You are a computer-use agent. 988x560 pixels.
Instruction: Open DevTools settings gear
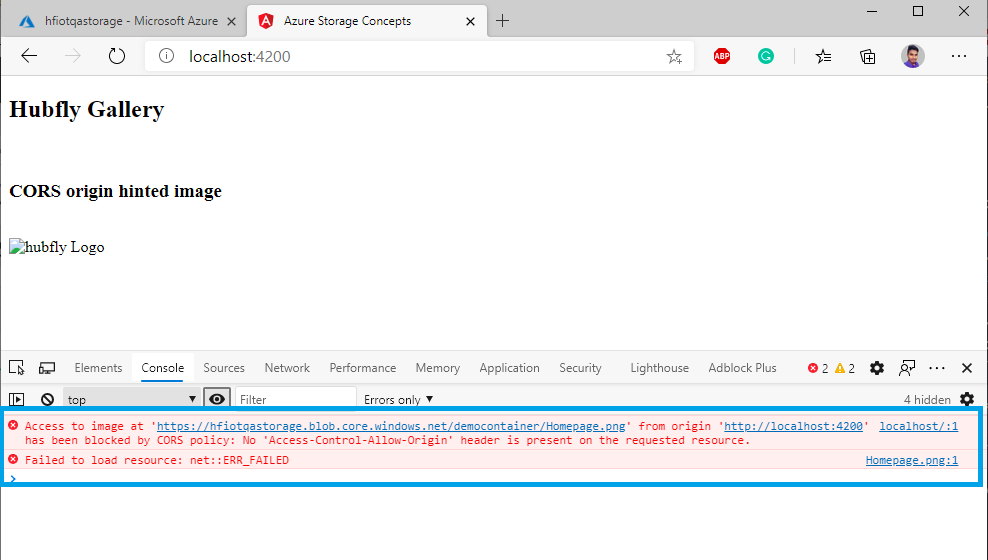click(x=876, y=368)
